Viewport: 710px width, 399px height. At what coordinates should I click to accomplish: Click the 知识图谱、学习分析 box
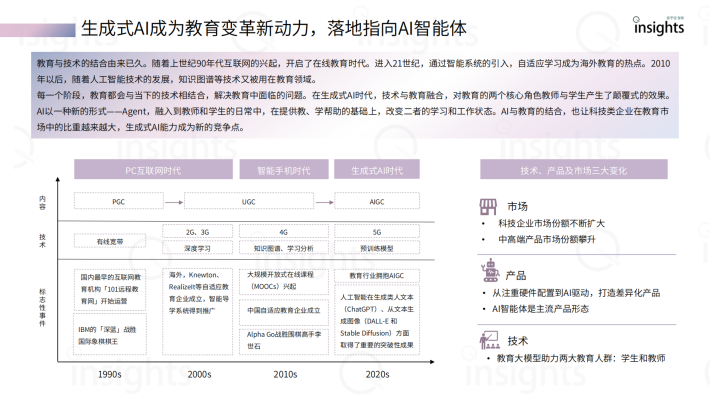284,248
